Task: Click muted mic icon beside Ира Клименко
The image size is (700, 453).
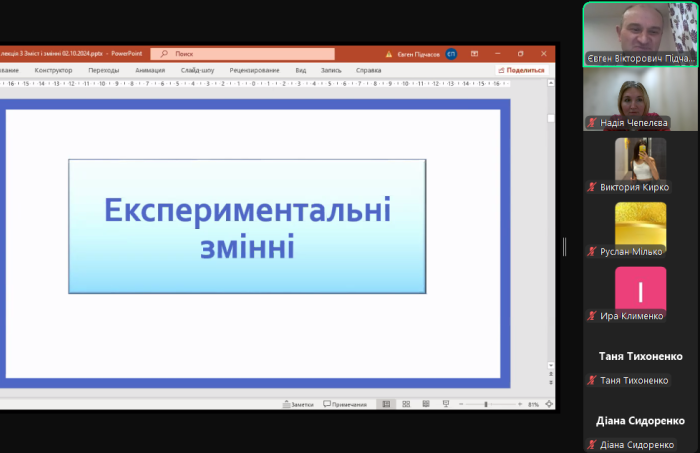Action: (x=592, y=316)
